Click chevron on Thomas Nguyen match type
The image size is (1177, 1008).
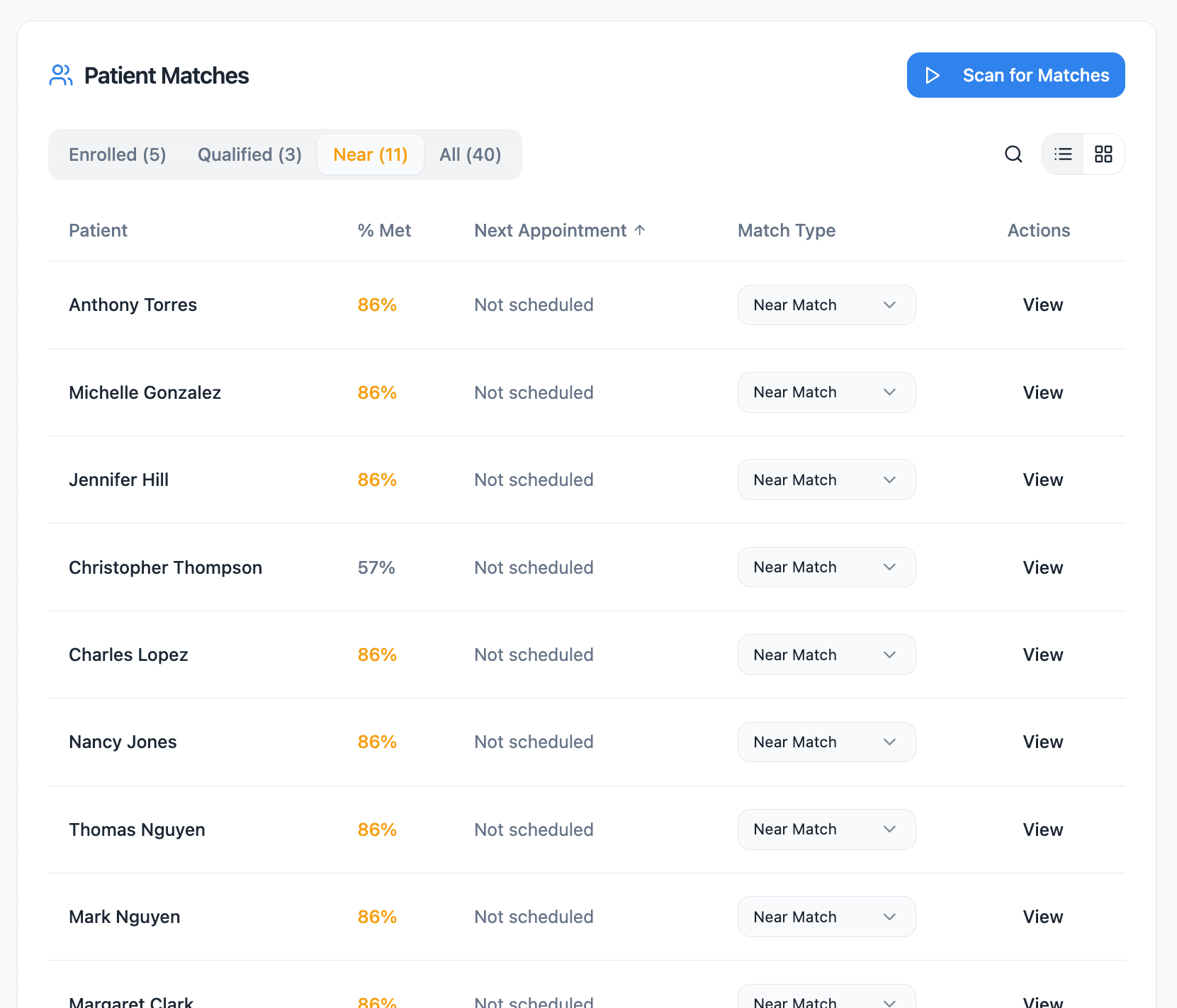[x=890, y=829]
